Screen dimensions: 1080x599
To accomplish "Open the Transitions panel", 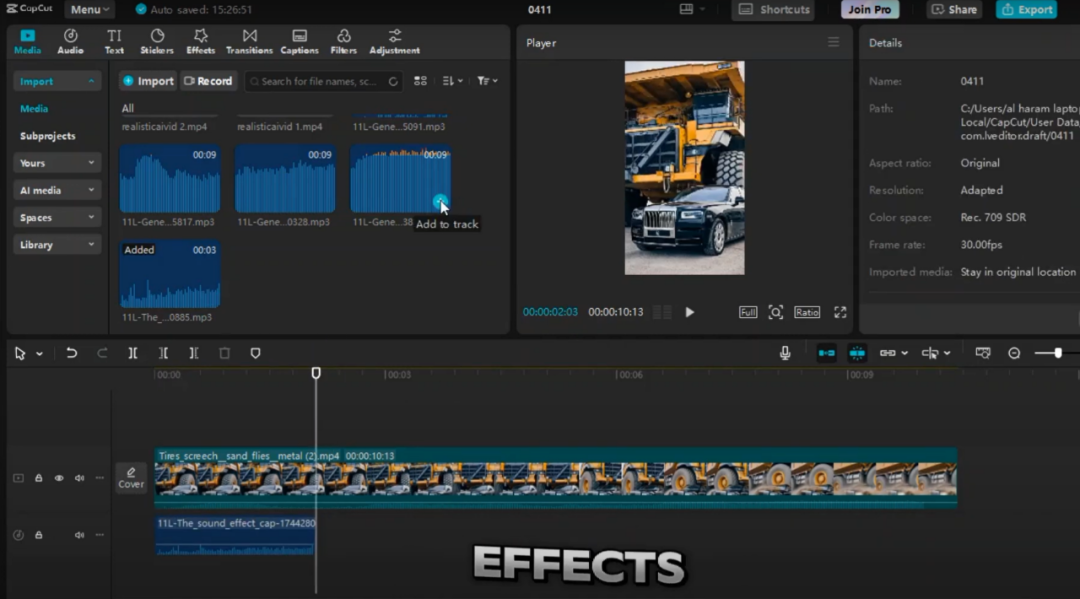I will coord(249,41).
